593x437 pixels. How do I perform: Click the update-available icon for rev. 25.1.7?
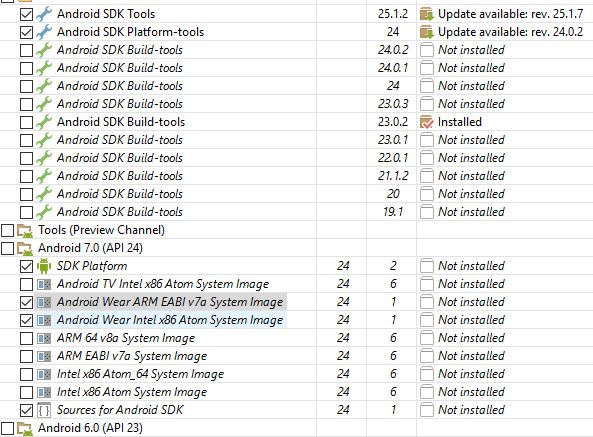click(x=427, y=14)
